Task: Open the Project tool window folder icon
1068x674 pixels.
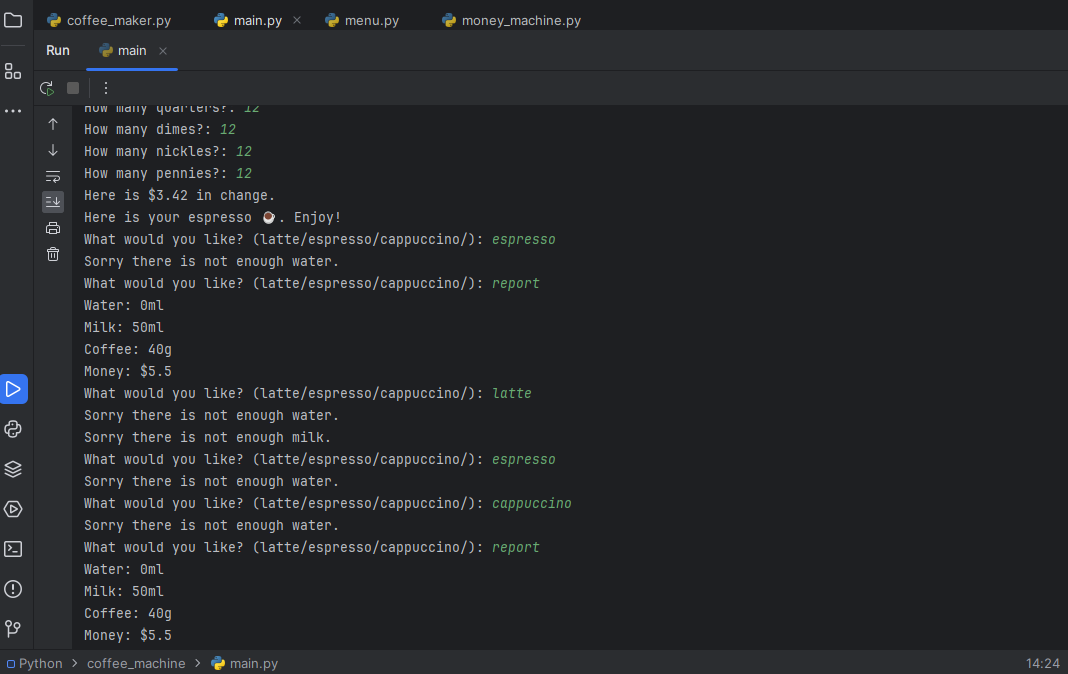Action: 13,20
